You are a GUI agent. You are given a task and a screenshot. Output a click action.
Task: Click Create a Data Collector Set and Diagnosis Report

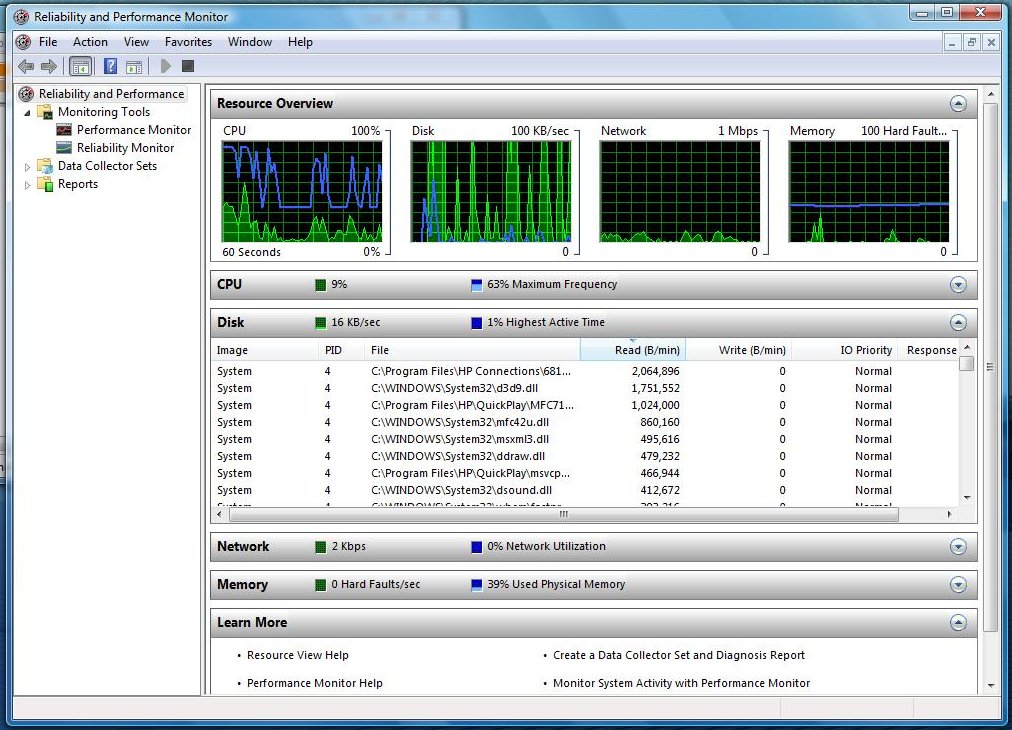[677, 655]
